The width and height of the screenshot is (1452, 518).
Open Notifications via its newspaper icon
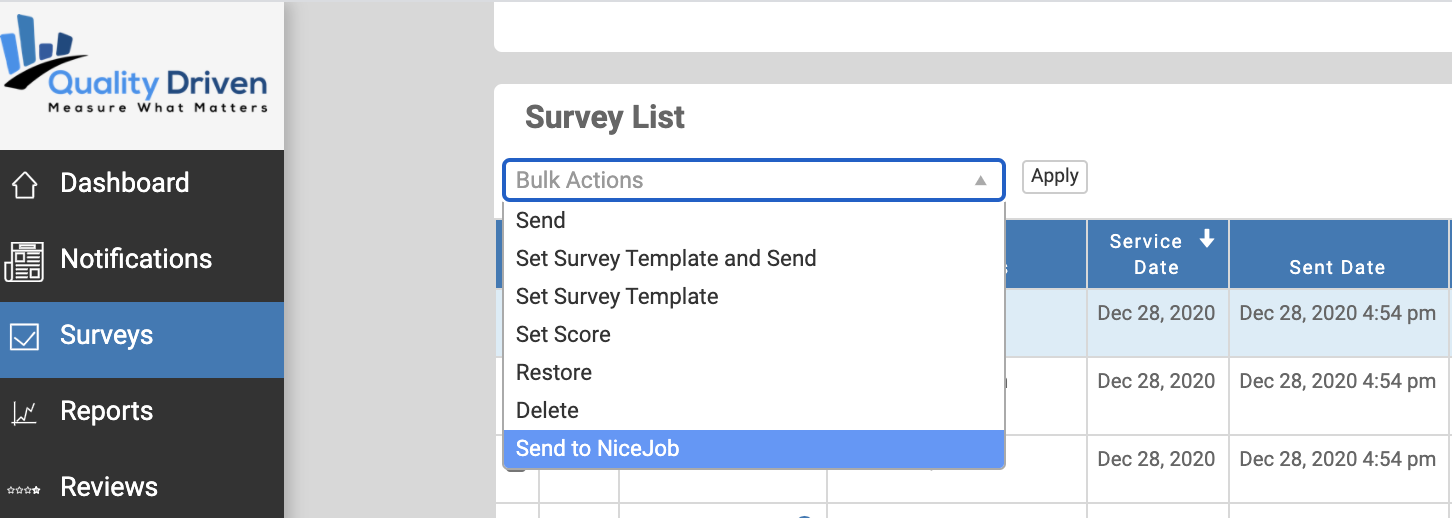coord(24,260)
